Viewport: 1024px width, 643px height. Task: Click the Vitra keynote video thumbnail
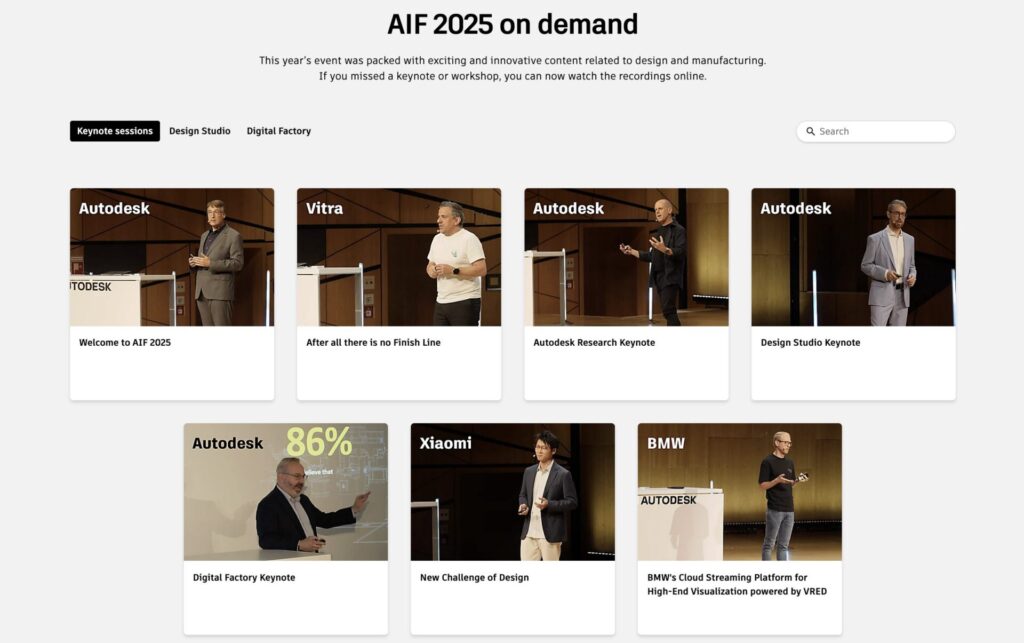[x=399, y=257]
